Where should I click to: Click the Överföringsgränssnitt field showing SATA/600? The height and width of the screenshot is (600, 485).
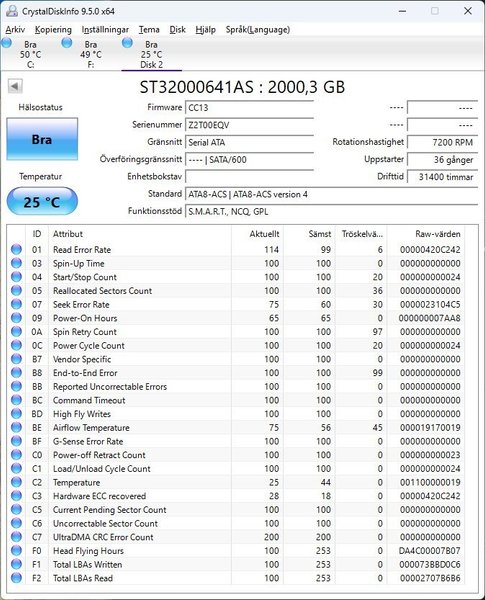click(x=249, y=160)
